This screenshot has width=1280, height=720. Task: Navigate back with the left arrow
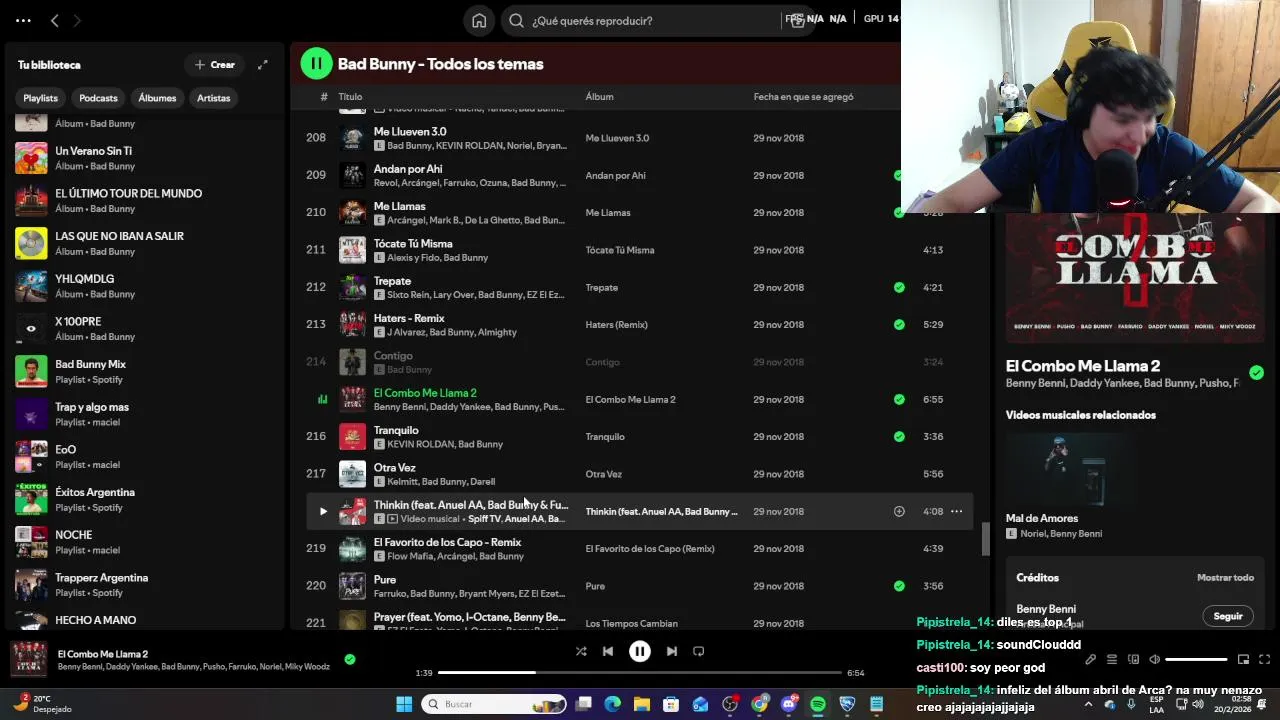click(x=55, y=20)
